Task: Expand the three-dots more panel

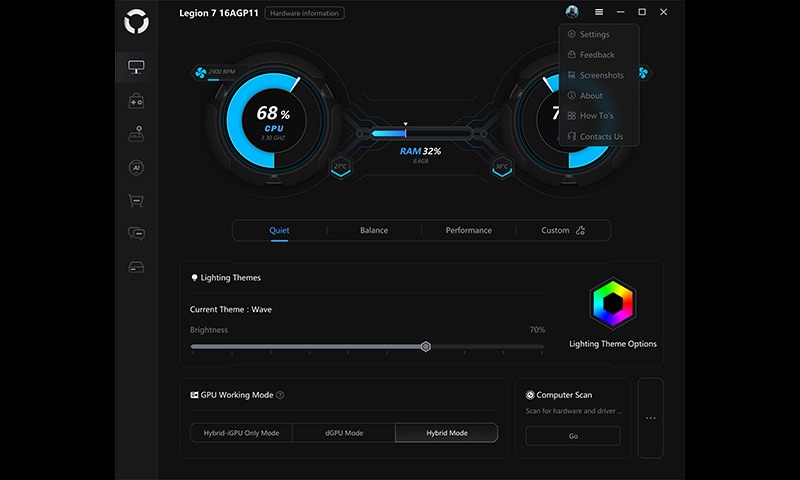Action: (650, 418)
